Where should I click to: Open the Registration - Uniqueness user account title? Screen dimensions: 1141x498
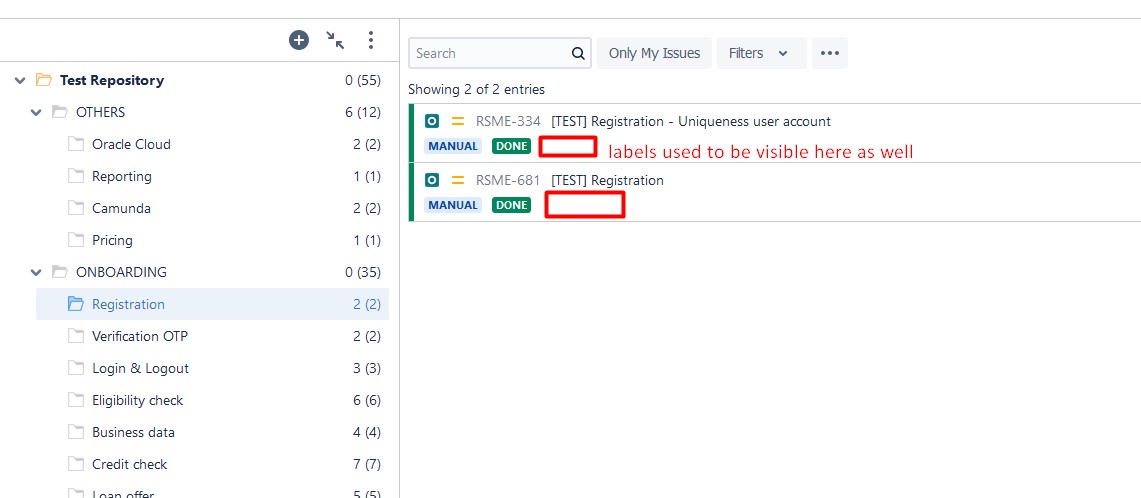pos(691,122)
